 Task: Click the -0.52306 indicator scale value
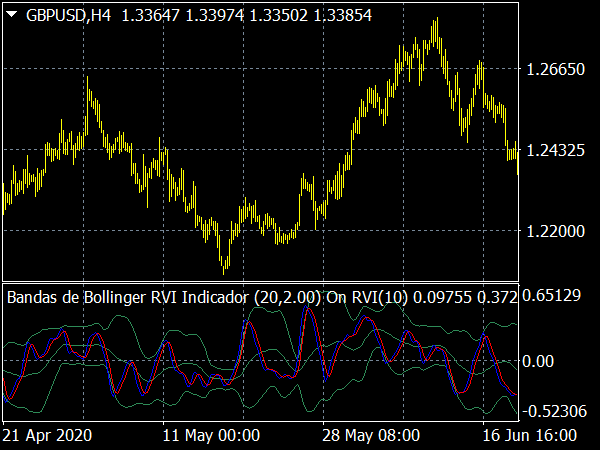point(554,412)
